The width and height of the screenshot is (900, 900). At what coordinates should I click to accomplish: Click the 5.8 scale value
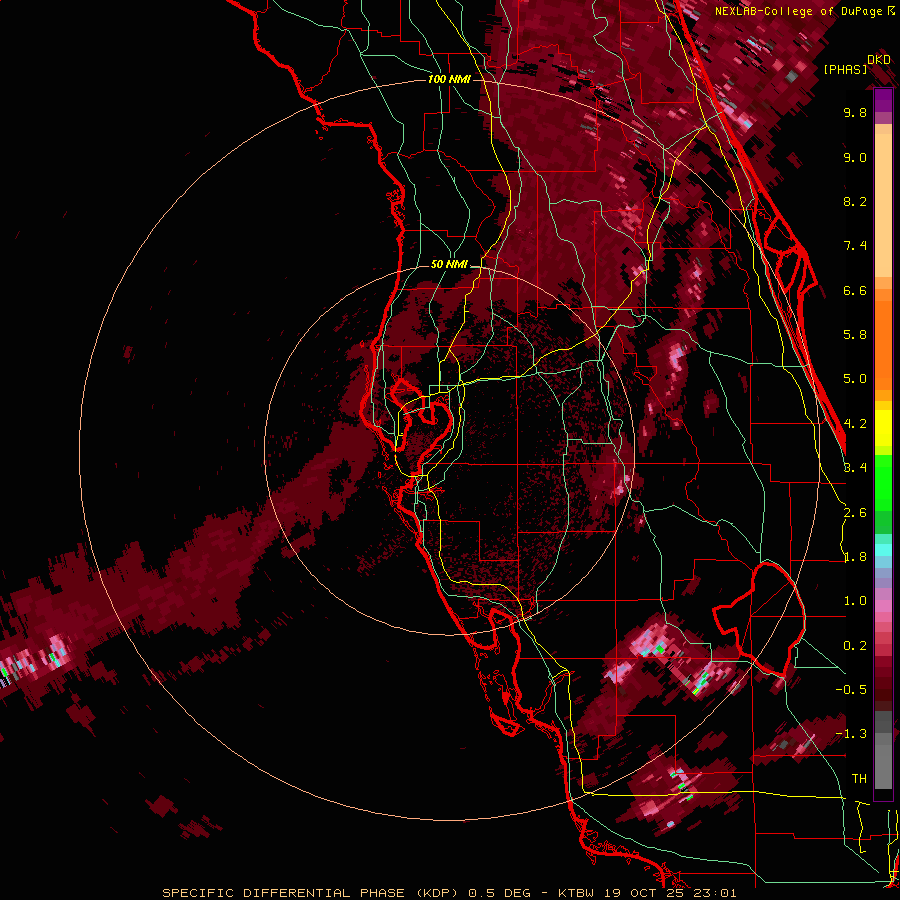click(x=855, y=335)
